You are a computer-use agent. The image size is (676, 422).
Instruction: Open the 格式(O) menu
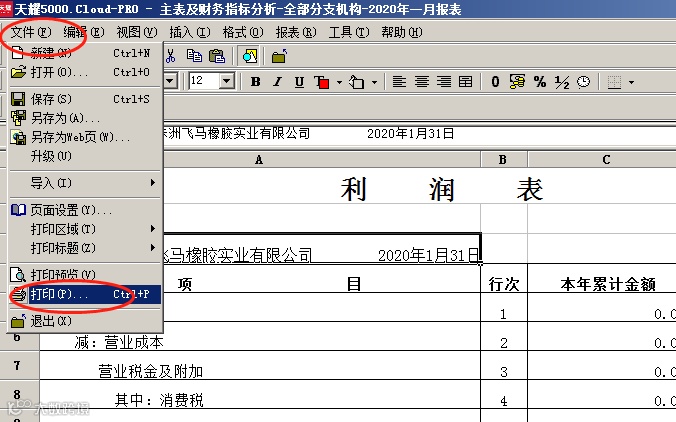pos(243,32)
